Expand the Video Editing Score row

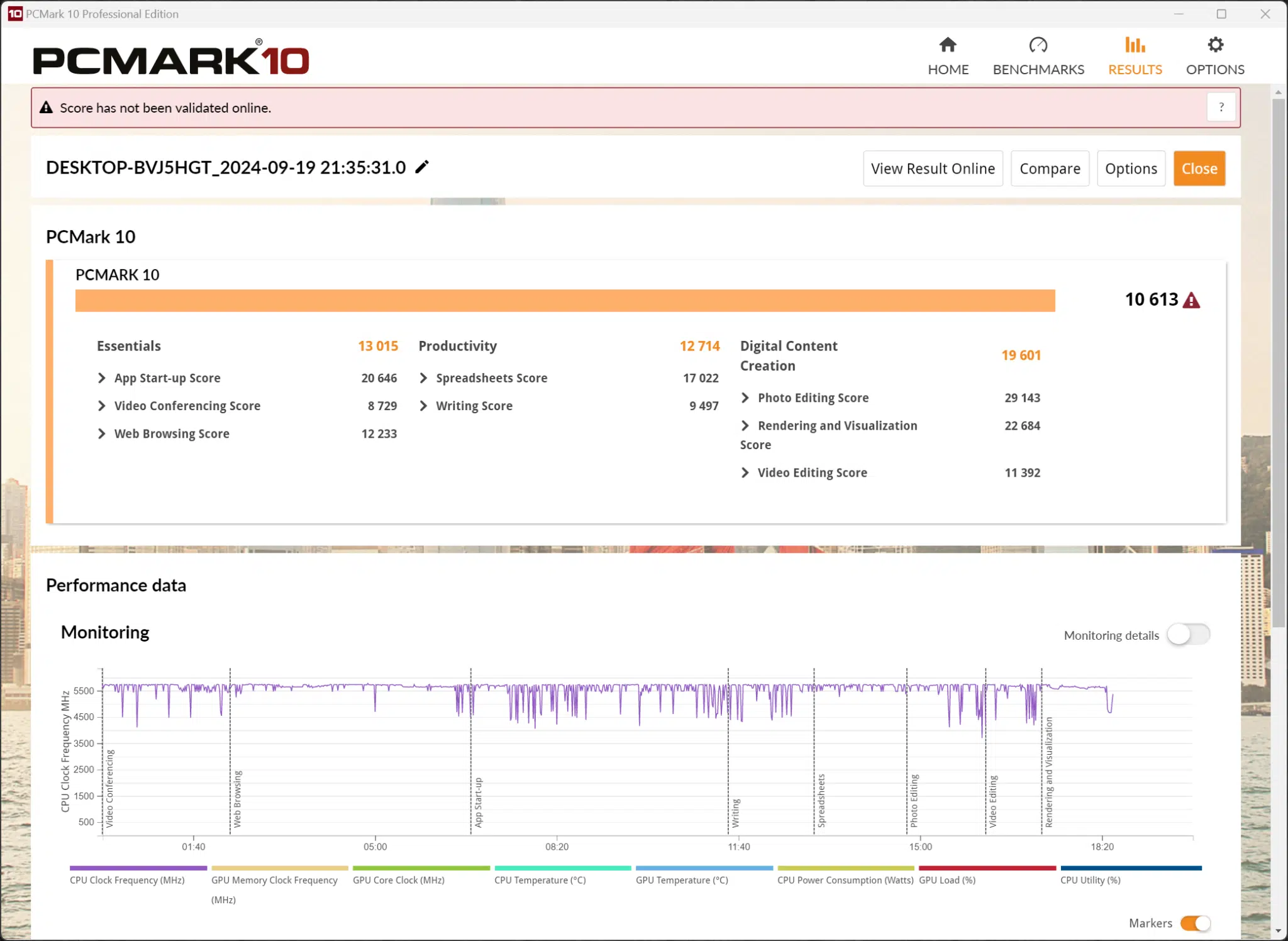click(x=745, y=472)
